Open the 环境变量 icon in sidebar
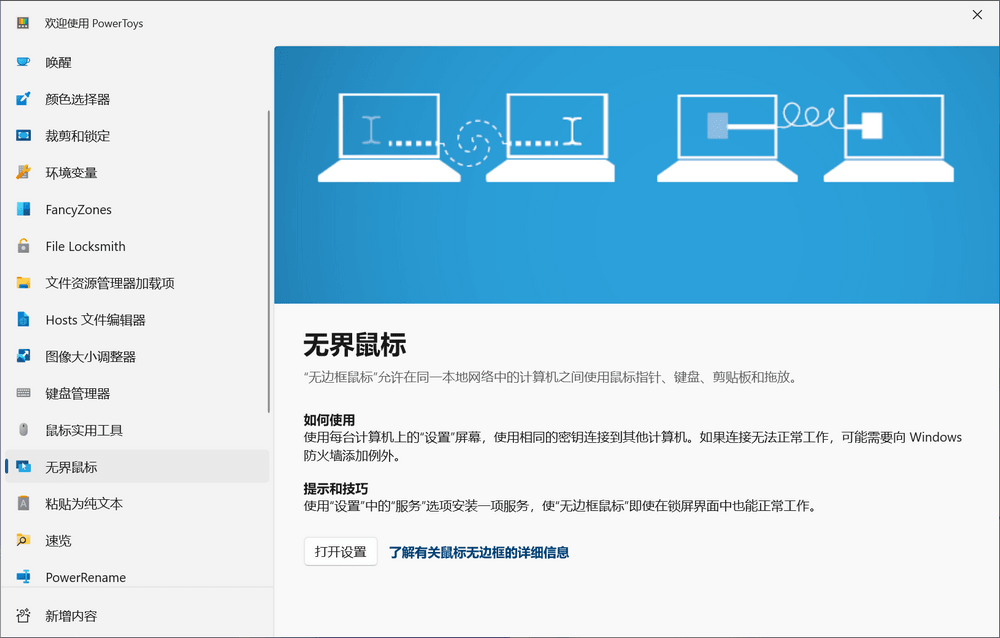This screenshot has width=1000, height=638. click(x=23, y=173)
